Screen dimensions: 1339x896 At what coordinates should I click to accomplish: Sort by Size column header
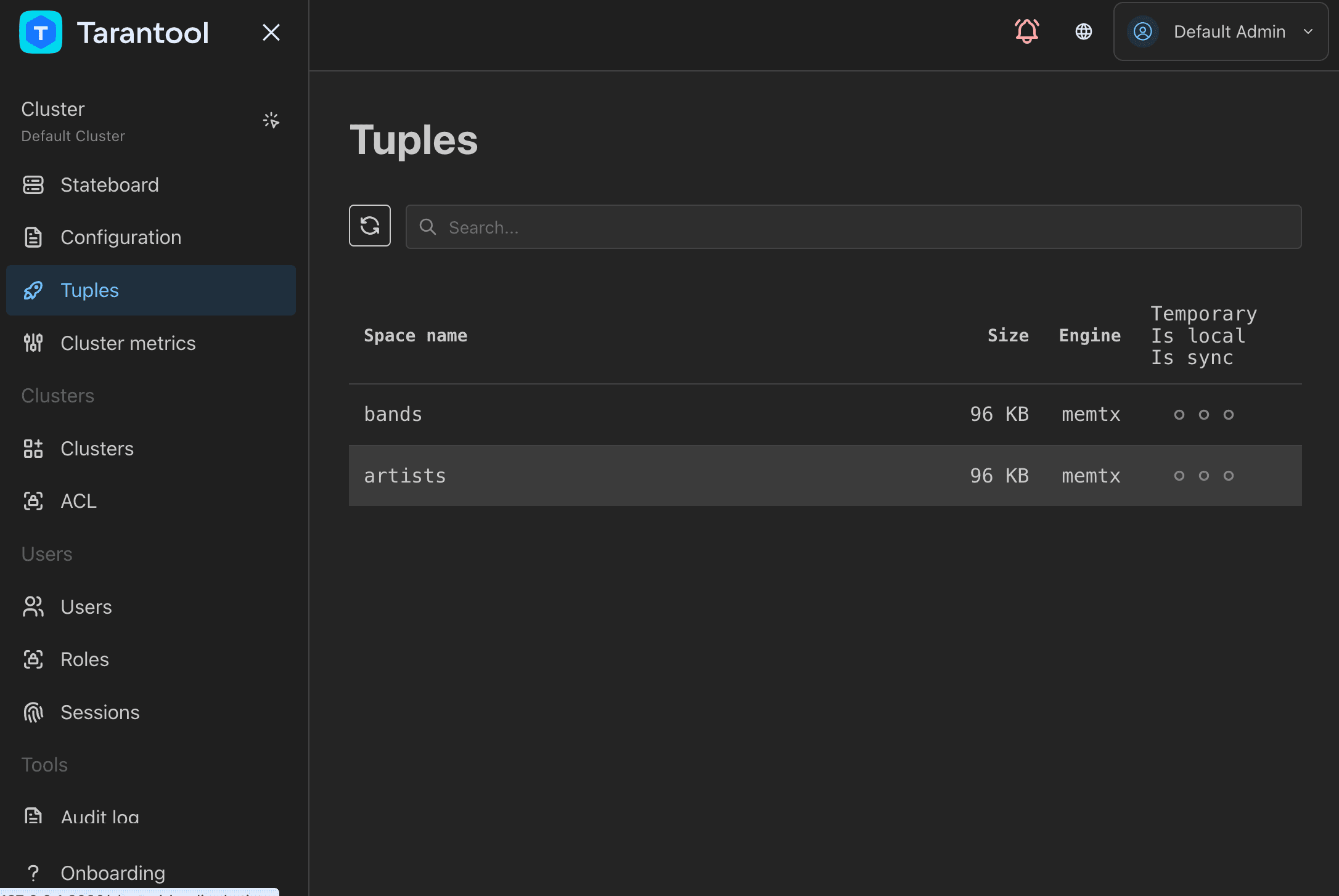(1008, 335)
